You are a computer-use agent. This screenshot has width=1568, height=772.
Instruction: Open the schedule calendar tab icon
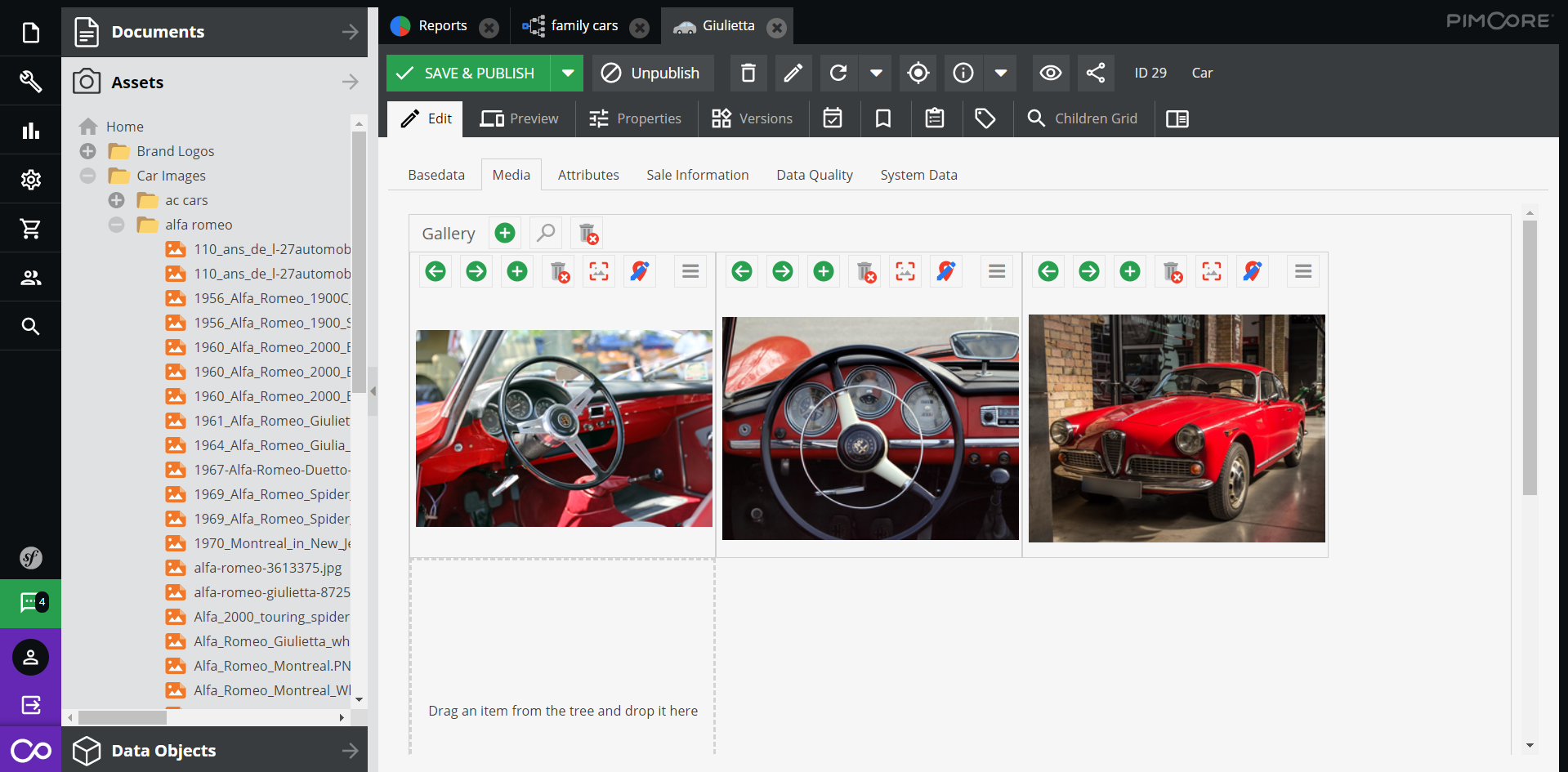[x=833, y=118]
